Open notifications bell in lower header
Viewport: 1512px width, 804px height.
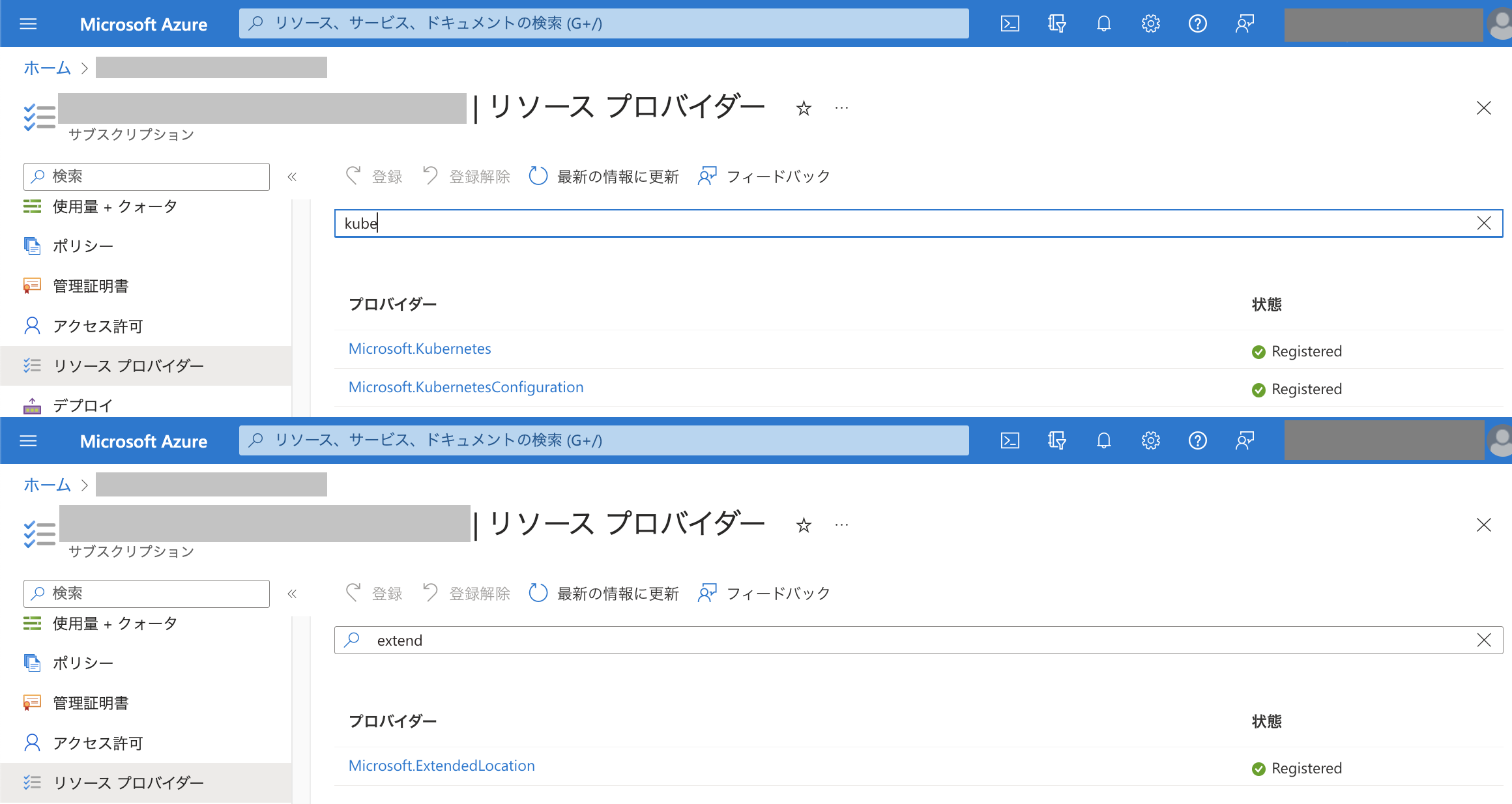pos(1103,441)
